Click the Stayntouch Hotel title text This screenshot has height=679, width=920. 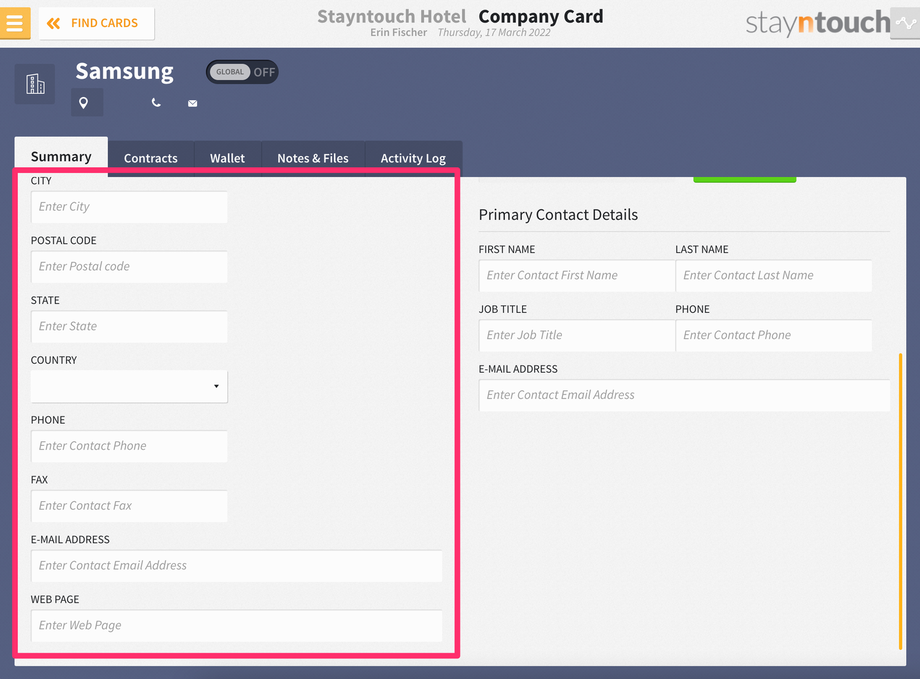(391, 16)
